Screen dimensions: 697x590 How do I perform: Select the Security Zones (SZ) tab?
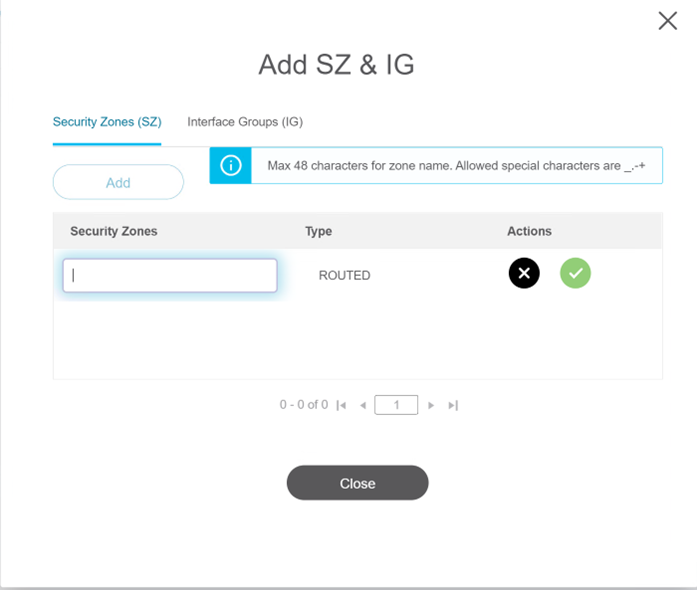[107, 122]
